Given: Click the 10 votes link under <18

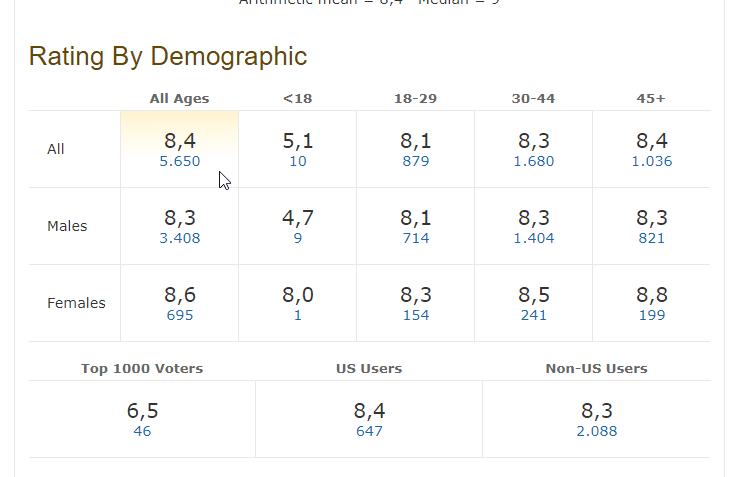Looking at the screenshot, I should [298, 161].
